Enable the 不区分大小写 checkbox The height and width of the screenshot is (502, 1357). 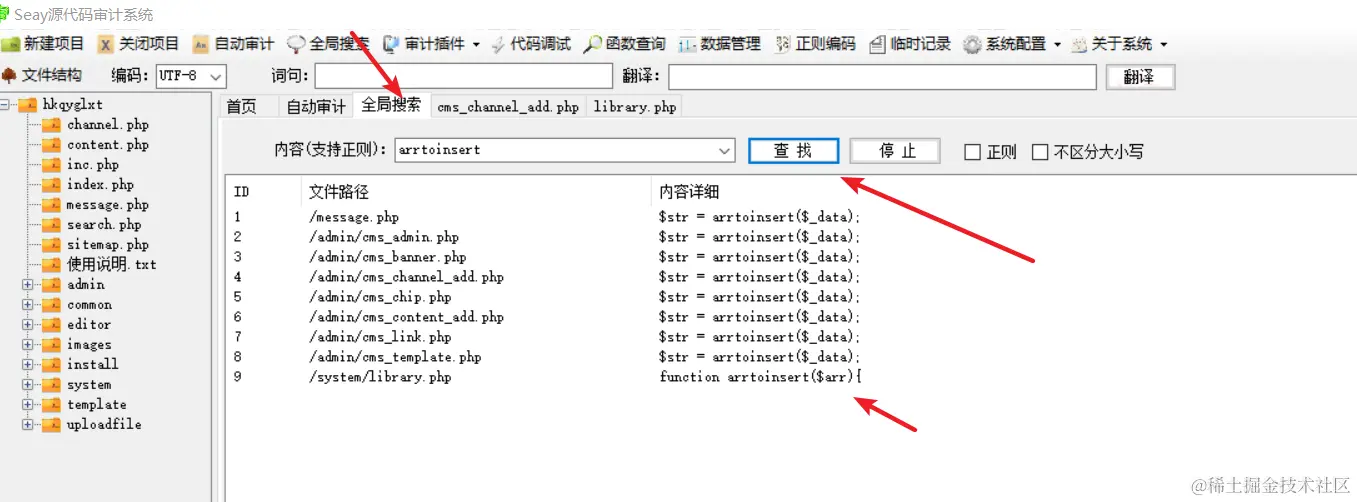[x=1040, y=152]
